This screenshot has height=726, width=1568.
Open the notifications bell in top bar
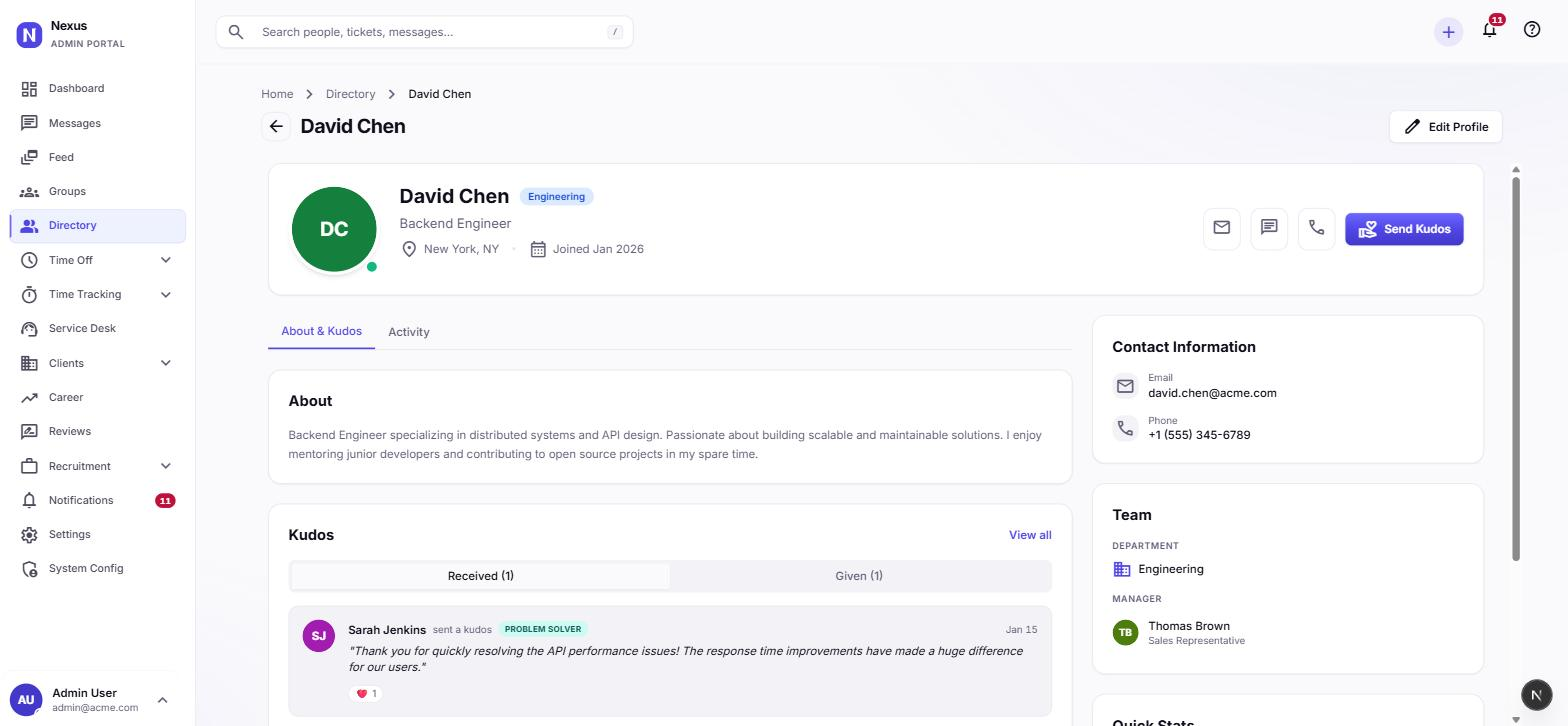point(1490,30)
